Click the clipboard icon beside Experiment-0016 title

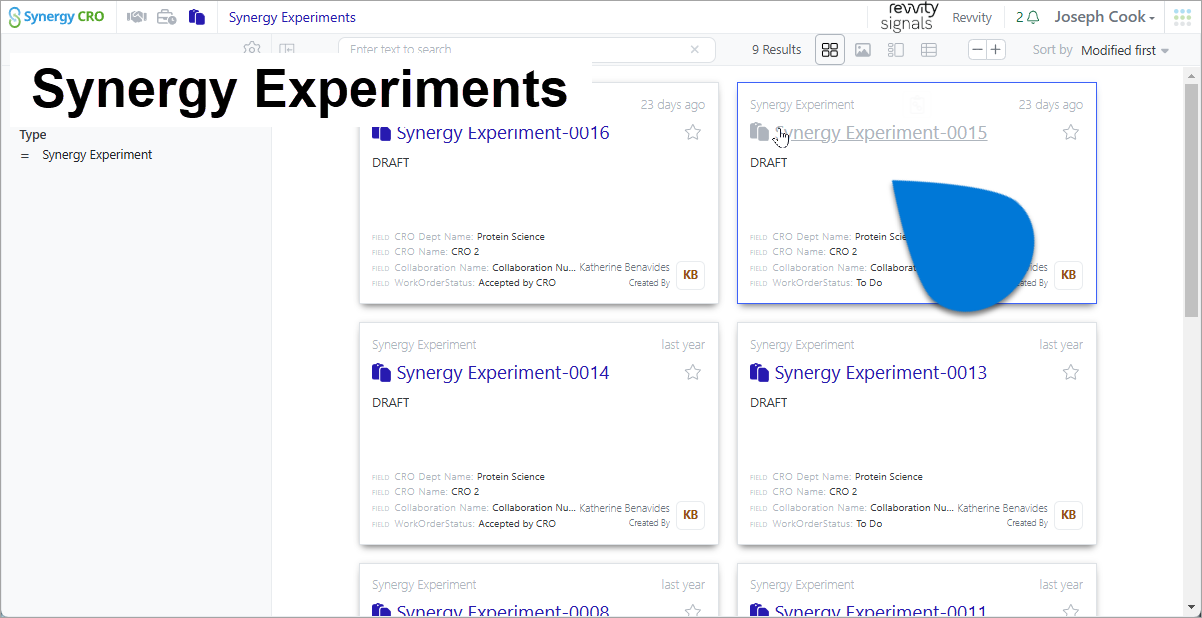[x=381, y=133]
